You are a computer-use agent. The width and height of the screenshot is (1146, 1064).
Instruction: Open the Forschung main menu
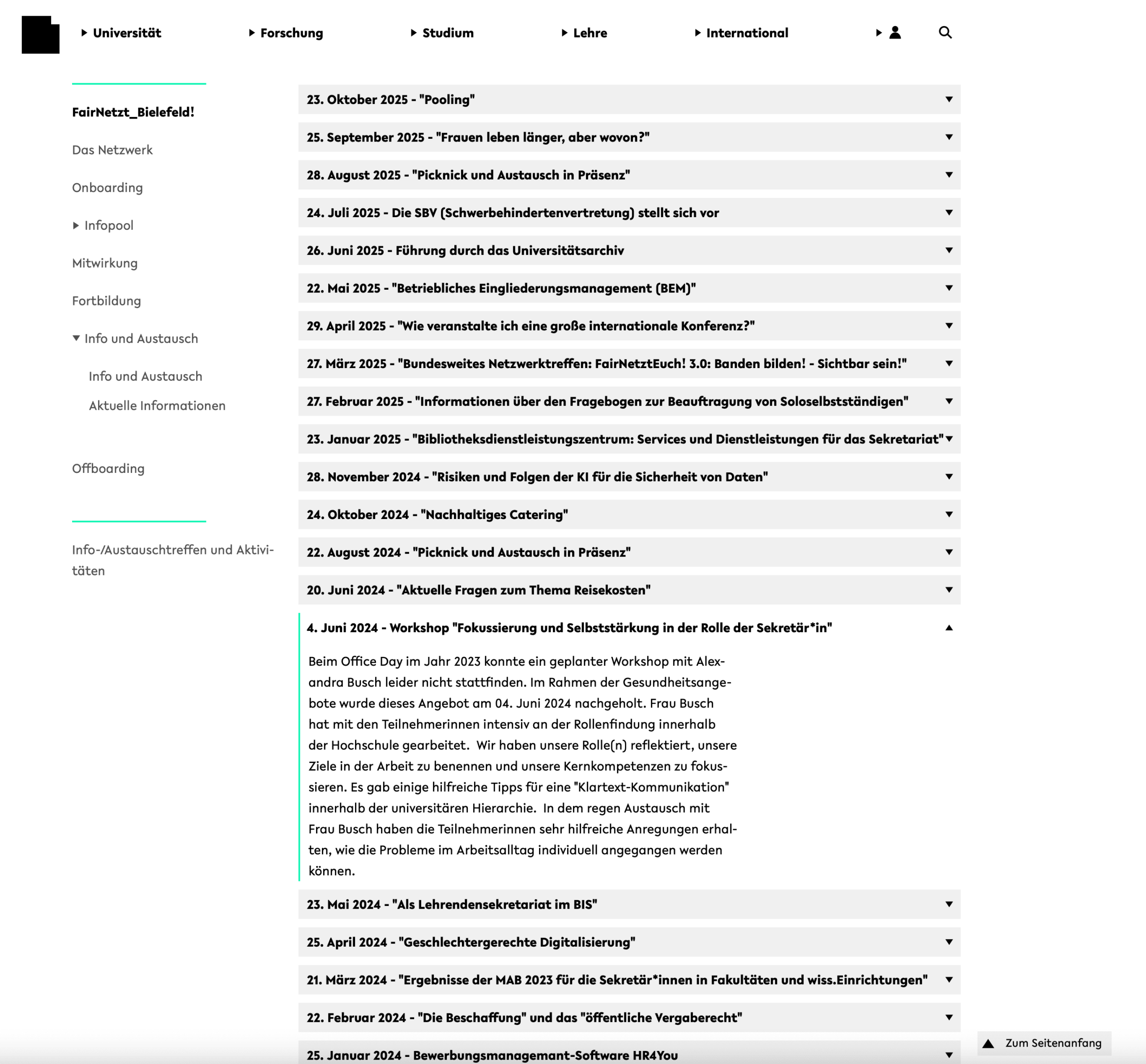tap(291, 33)
